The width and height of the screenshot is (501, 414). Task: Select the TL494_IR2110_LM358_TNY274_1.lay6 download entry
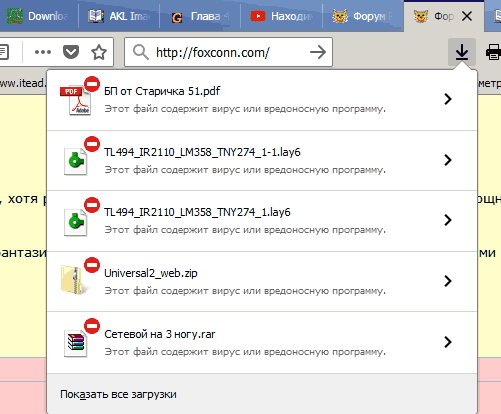262,221
